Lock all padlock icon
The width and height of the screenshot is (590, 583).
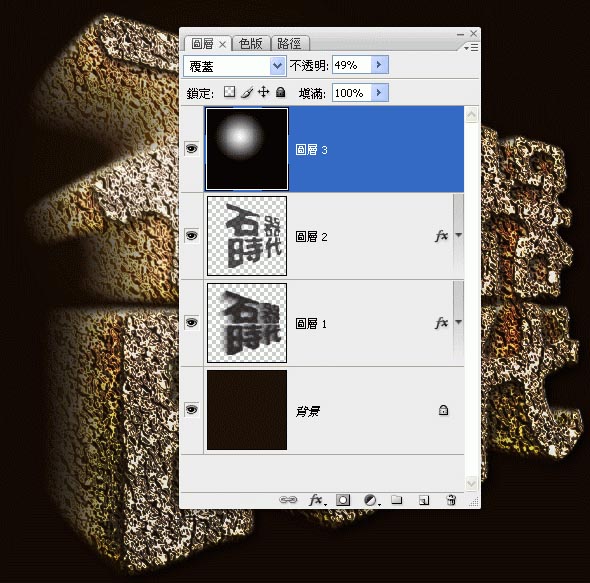click(280, 92)
